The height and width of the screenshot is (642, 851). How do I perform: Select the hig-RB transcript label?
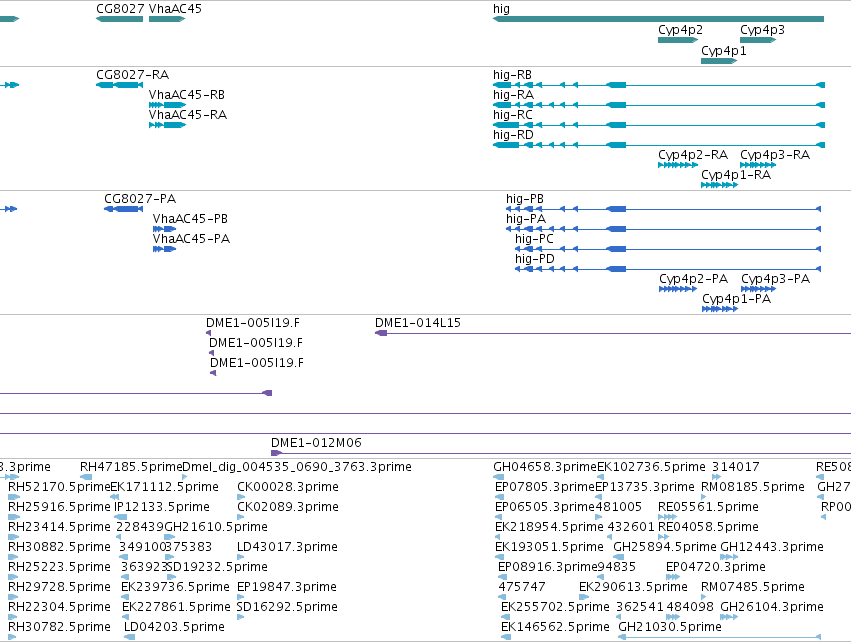[512, 74]
